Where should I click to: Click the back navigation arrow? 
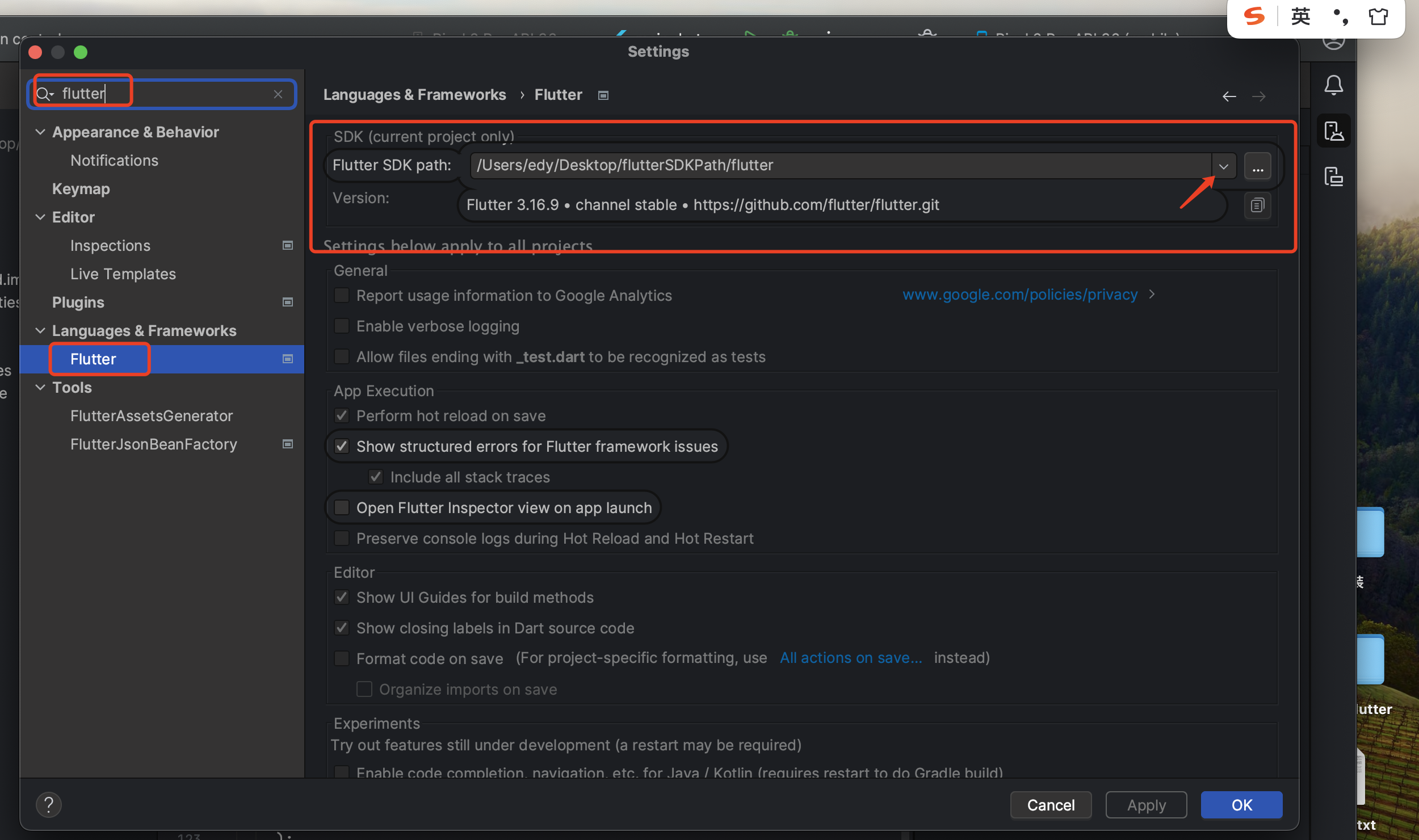coord(1229,96)
